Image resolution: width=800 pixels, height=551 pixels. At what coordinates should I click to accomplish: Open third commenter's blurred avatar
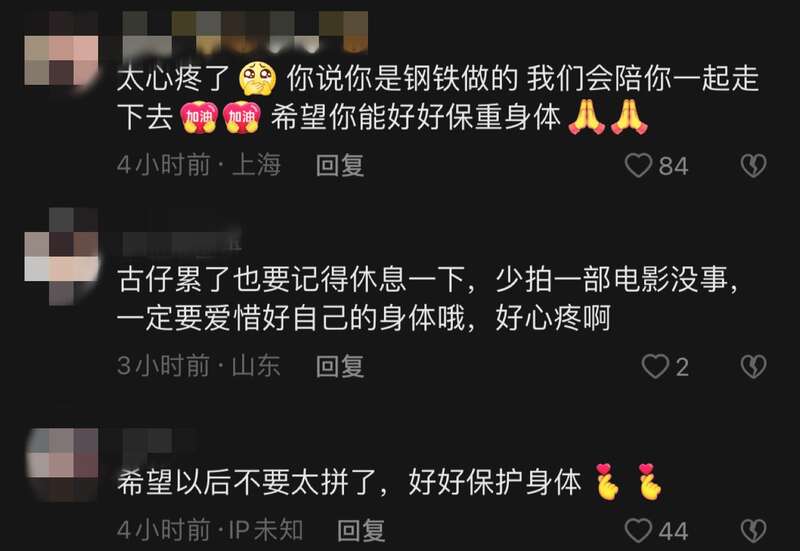coord(61,465)
